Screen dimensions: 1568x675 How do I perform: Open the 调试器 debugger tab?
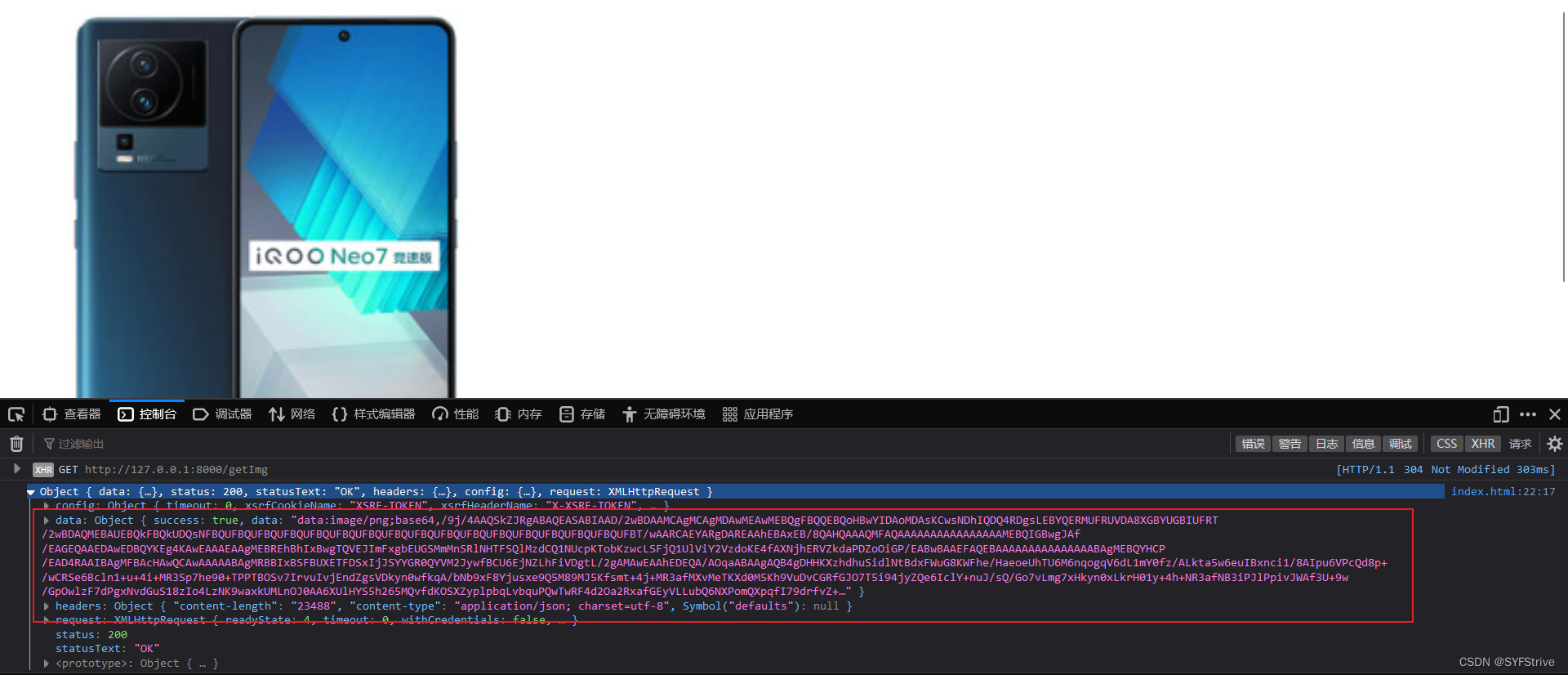click(x=222, y=414)
